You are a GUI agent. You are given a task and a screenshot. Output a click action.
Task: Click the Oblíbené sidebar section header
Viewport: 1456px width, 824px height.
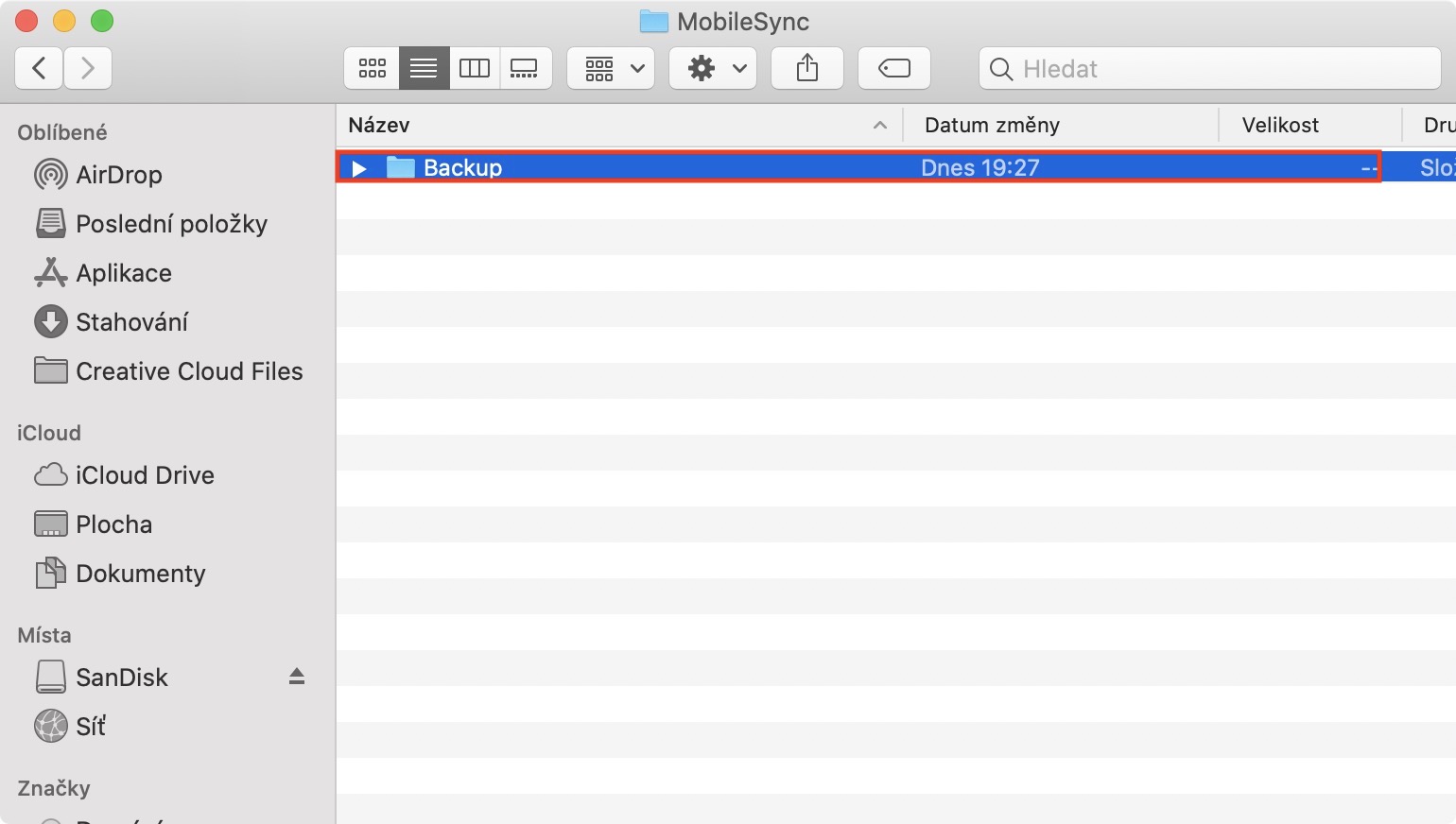coord(62,132)
